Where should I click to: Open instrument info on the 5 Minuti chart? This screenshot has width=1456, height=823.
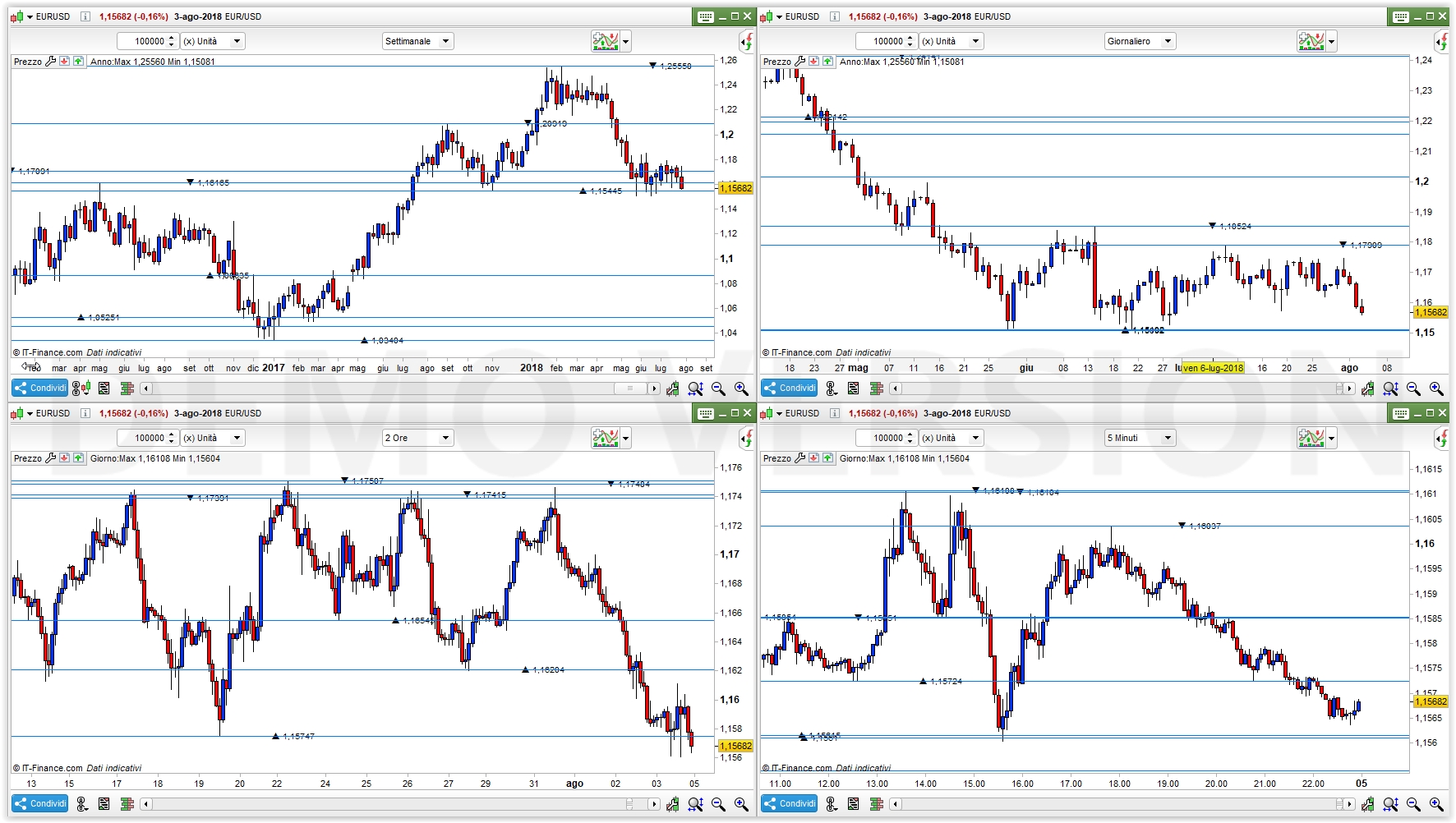click(835, 413)
